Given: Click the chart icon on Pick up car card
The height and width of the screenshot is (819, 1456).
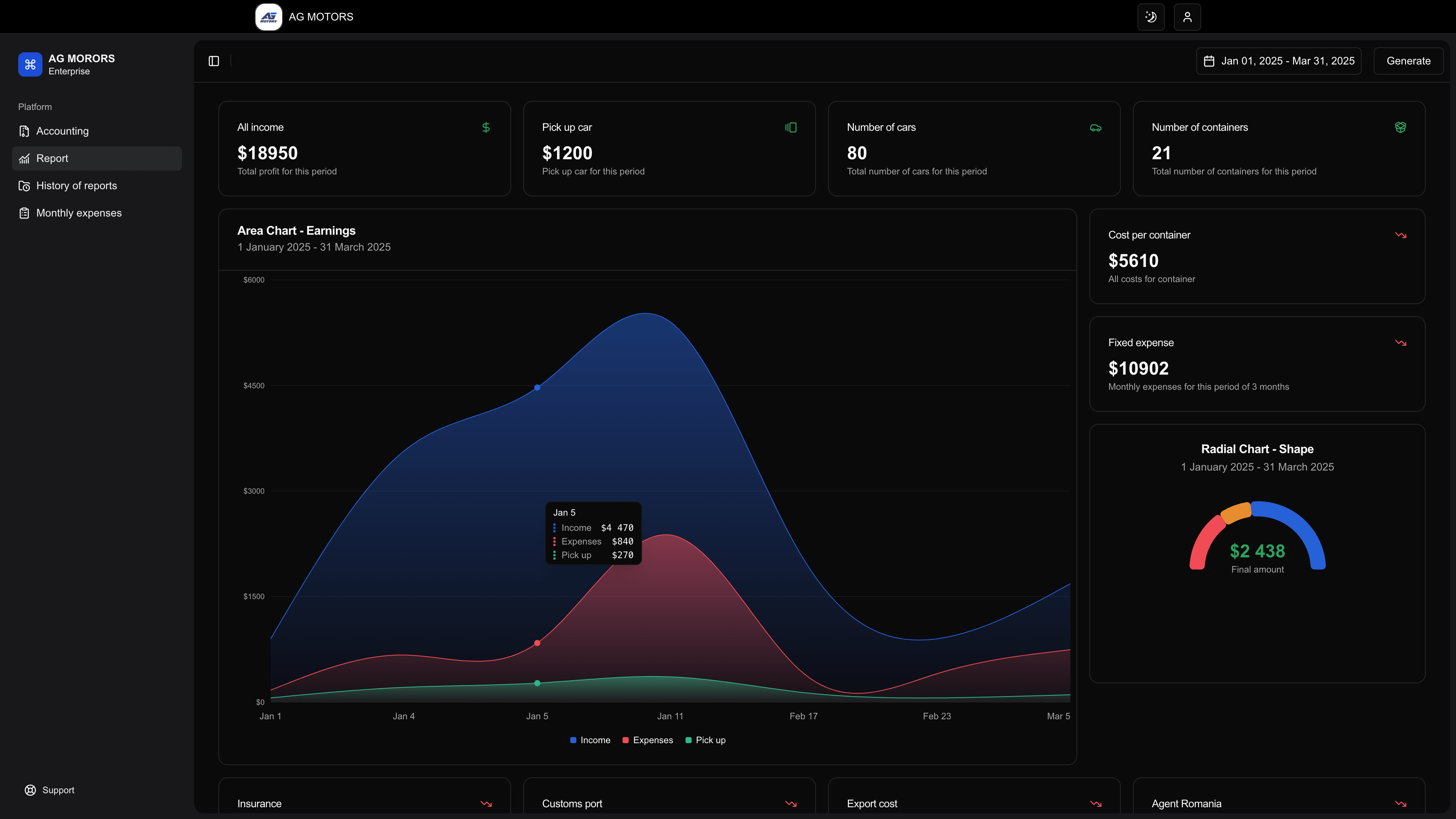Looking at the screenshot, I should click(791, 127).
